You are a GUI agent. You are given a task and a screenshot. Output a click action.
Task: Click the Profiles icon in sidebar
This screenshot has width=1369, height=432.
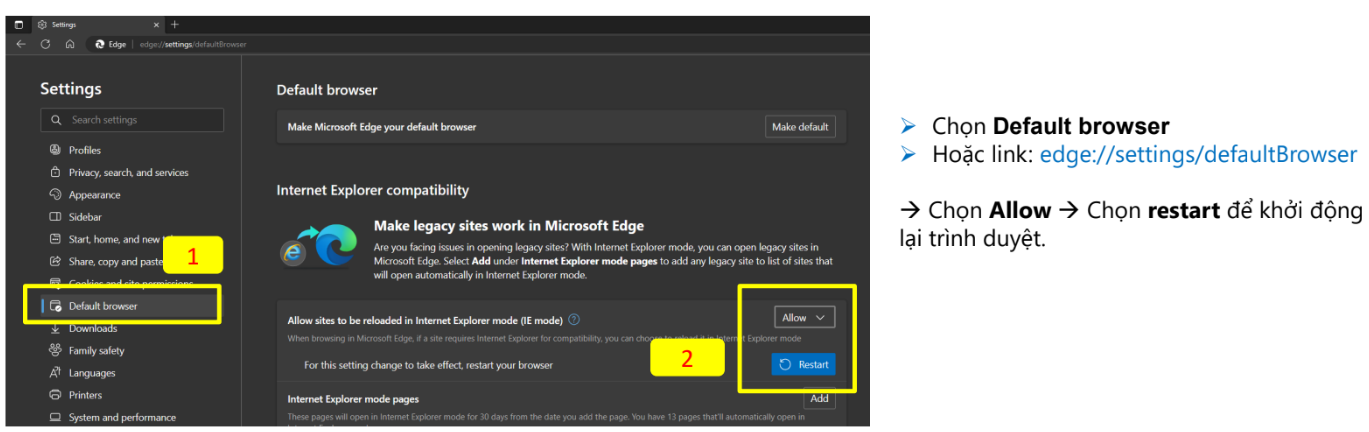(55, 150)
